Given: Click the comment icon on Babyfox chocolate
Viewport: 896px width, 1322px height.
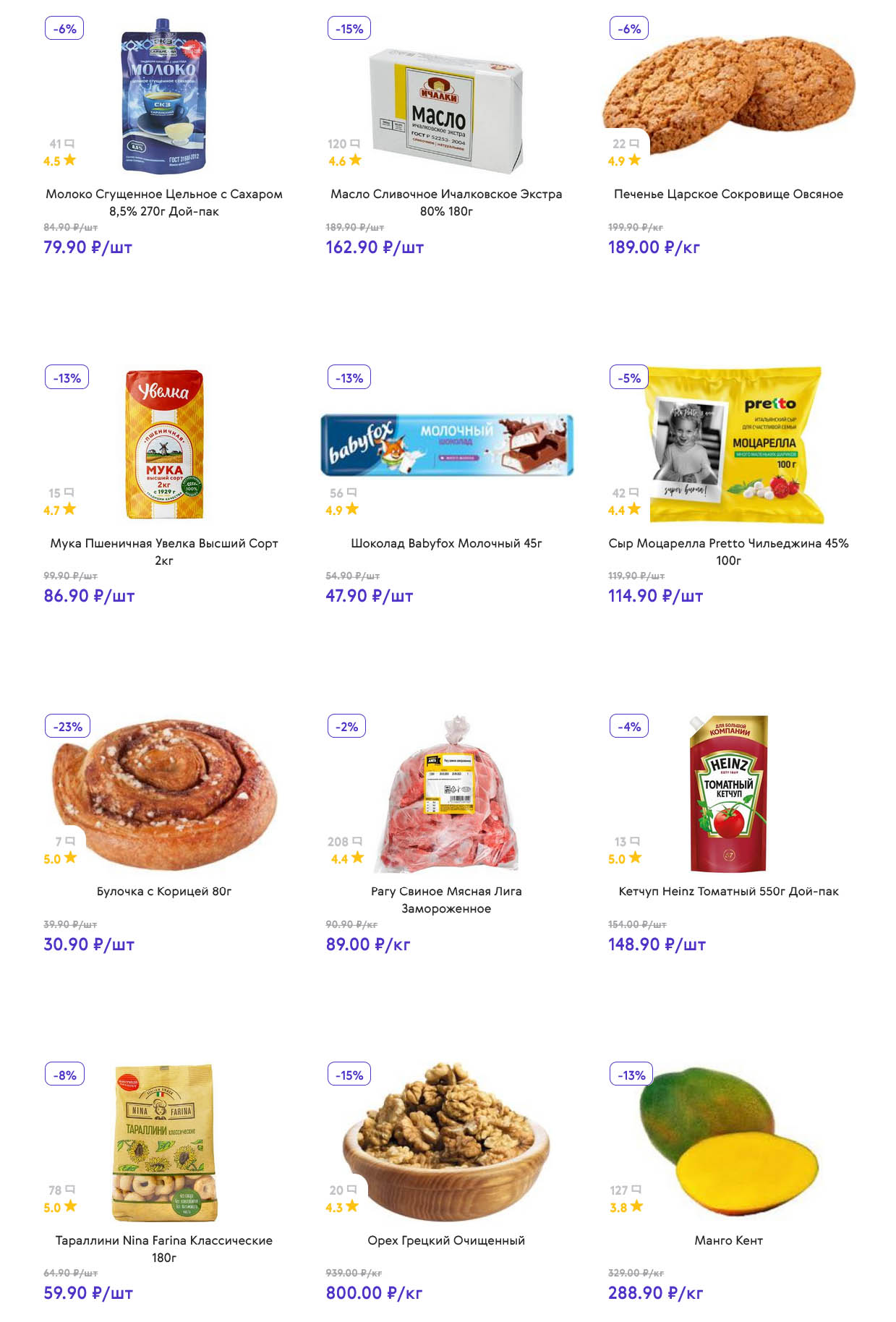Looking at the screenshot, I should 352,492.
